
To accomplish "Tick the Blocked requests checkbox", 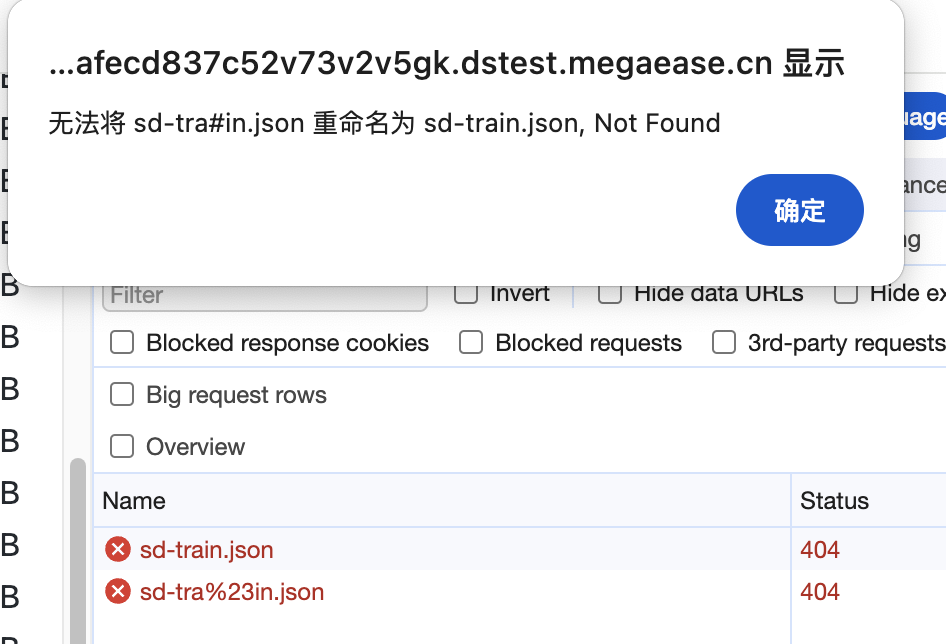I will coord(471,343).
